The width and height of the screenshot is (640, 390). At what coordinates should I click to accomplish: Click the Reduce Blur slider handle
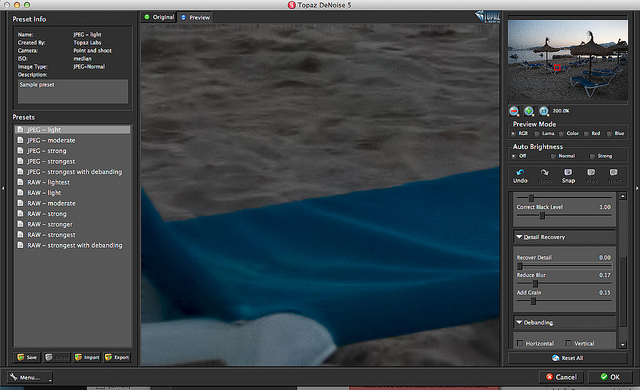point(536,283)
